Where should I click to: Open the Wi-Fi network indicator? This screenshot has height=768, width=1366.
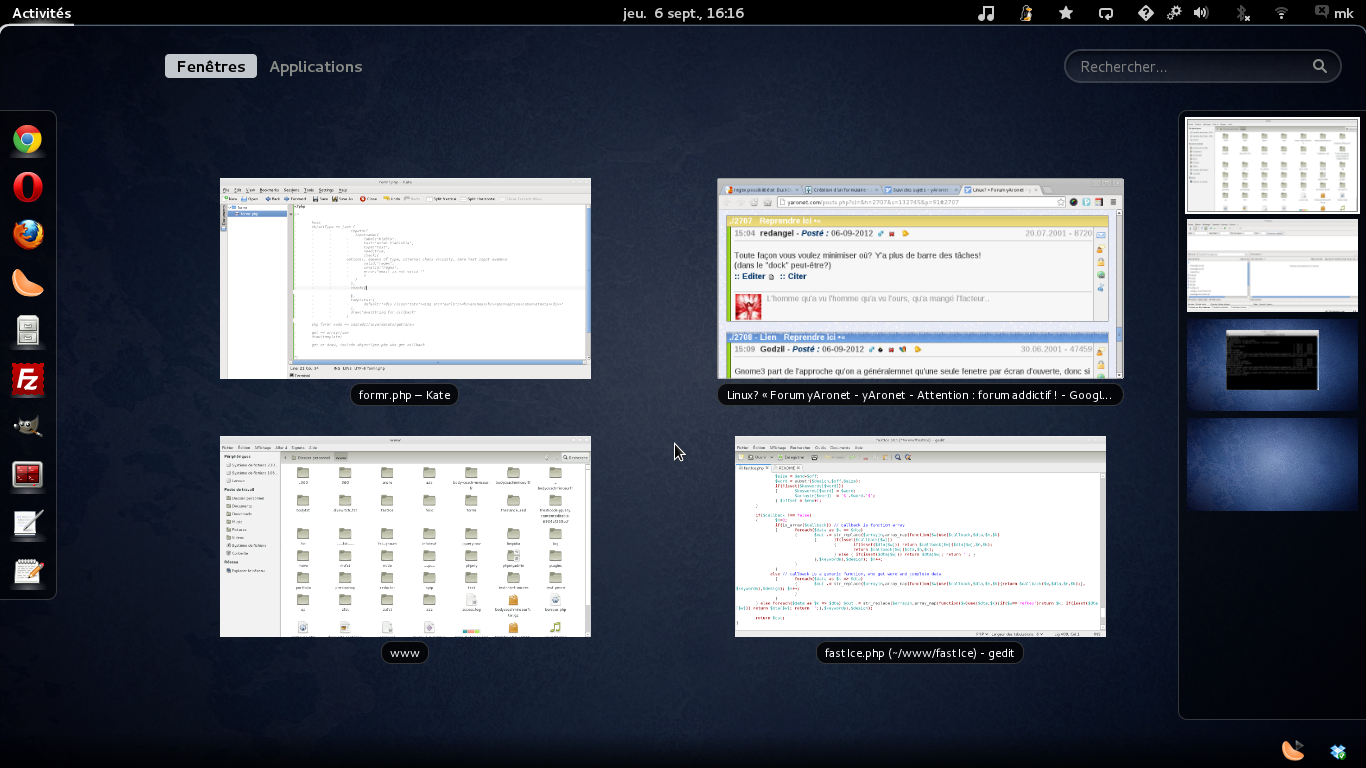coord(1281,13)
